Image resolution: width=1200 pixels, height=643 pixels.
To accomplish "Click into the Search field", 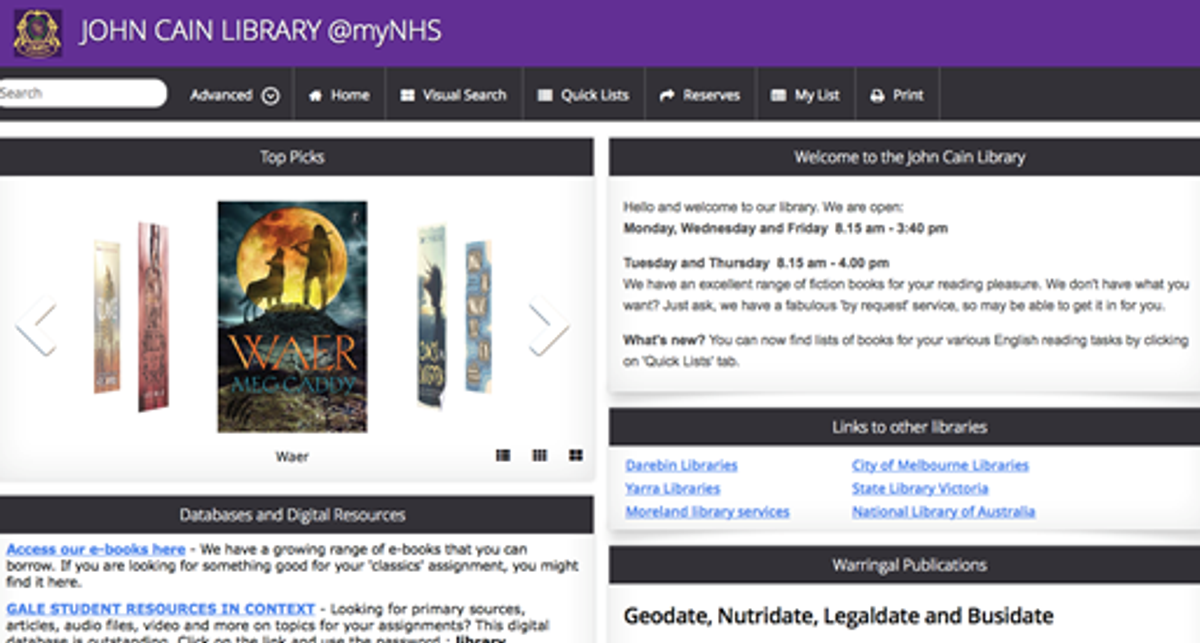I will tap(82, 93).
